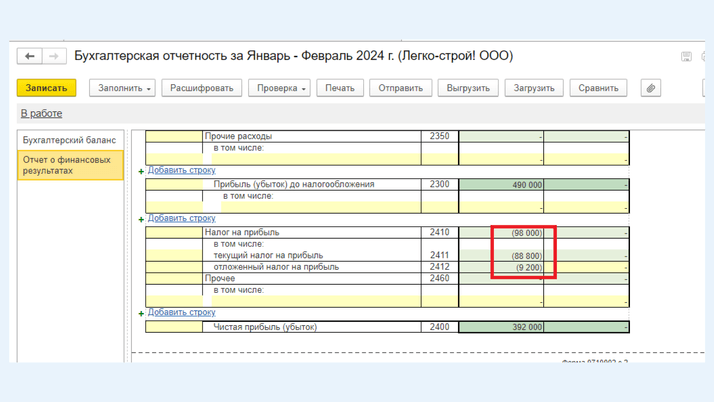Viewport: 714px width, 402px height.
Task: Click code cell 2350
Action: point(439,136)
